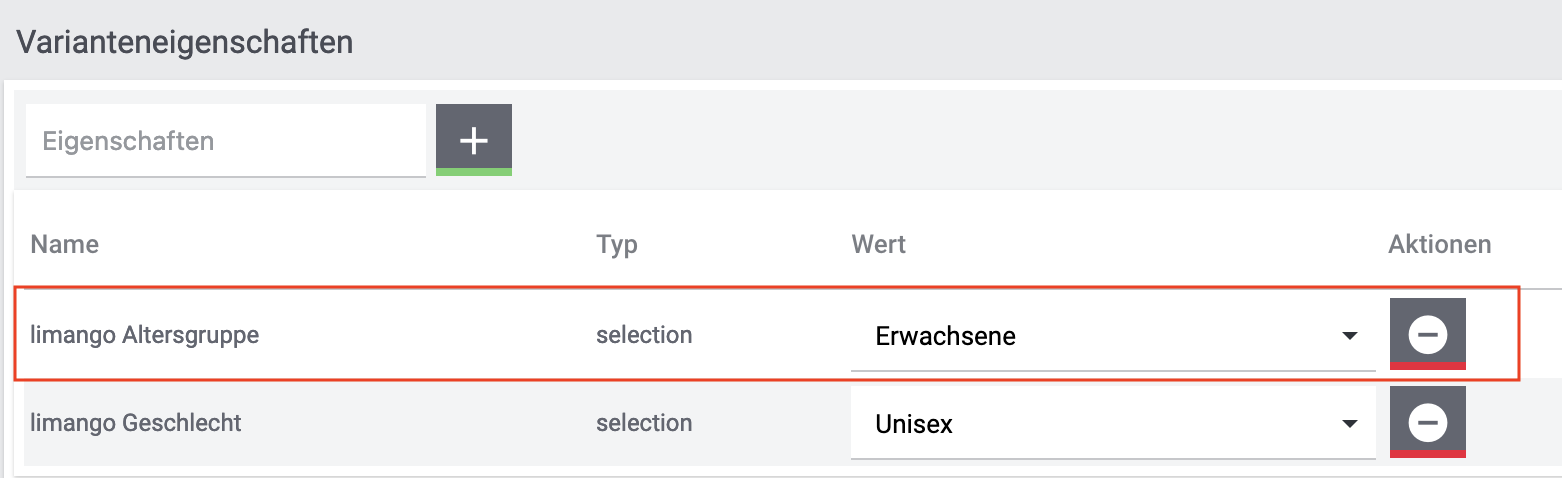The width and height of the screenshot is (1562, 478).
Task: Click the Name column header
Action: [x=65, y=244]
